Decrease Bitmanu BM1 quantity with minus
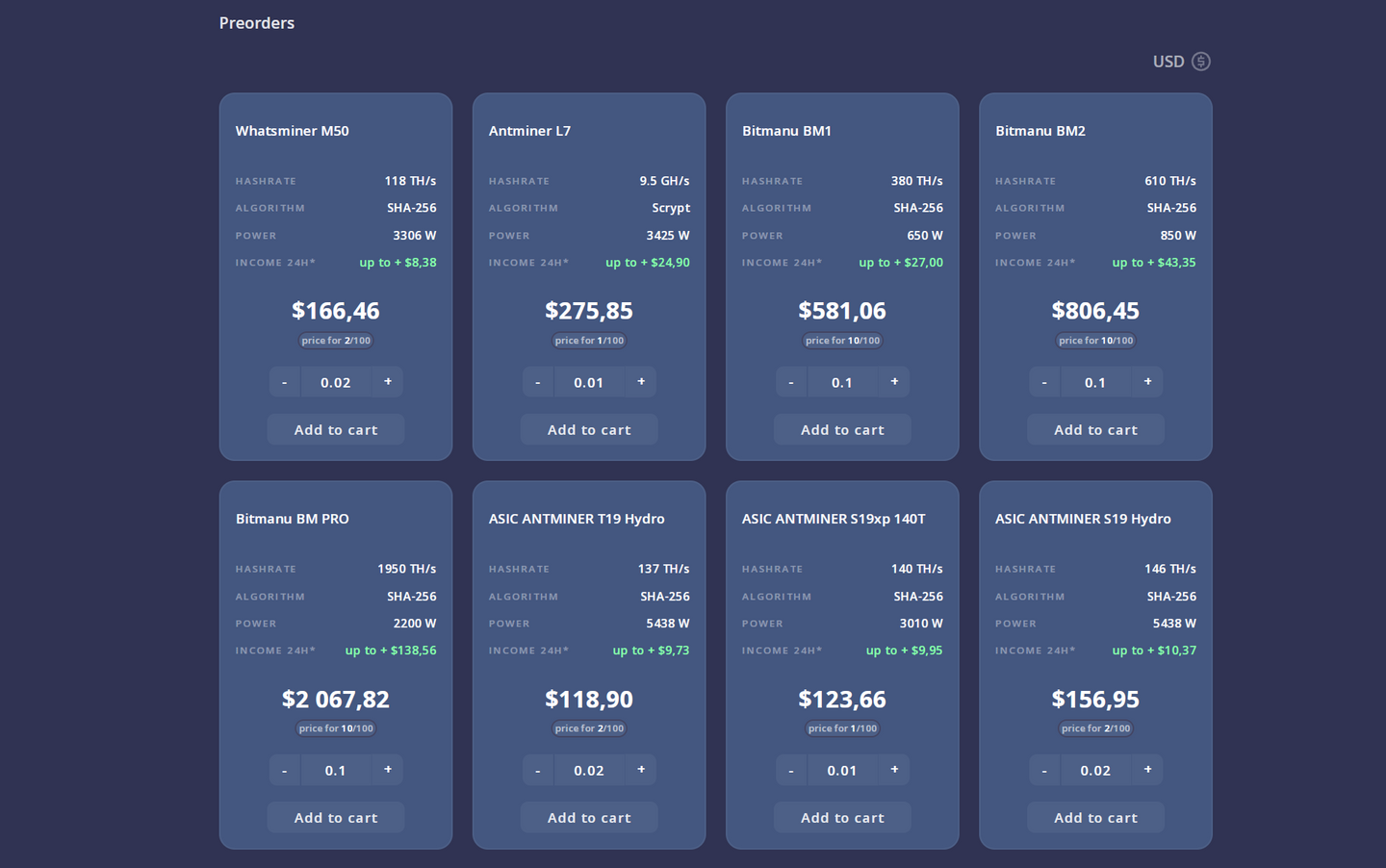 (x=791, y=382)
